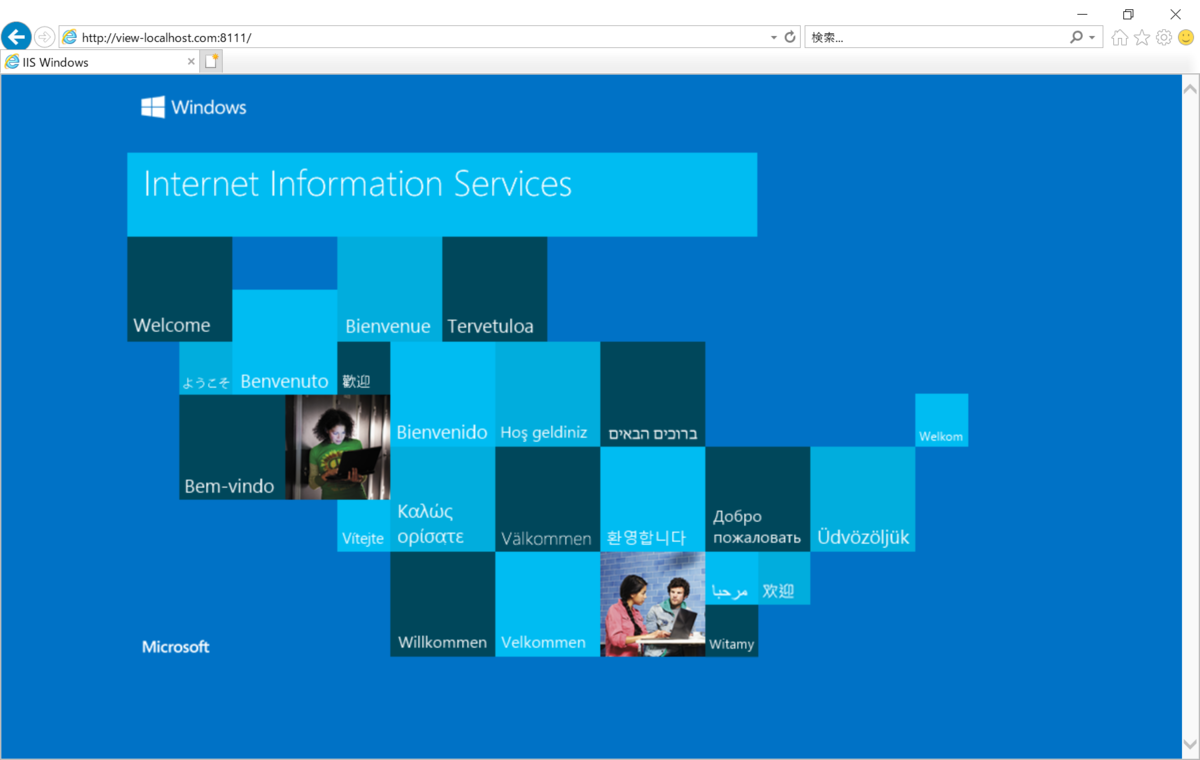Click the Microsoft logo text

(176, 647)
